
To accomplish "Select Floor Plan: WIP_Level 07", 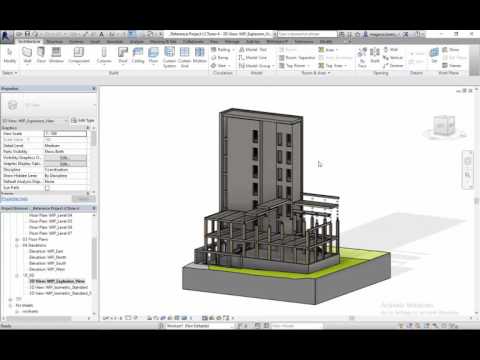I will tap(51, 233).
